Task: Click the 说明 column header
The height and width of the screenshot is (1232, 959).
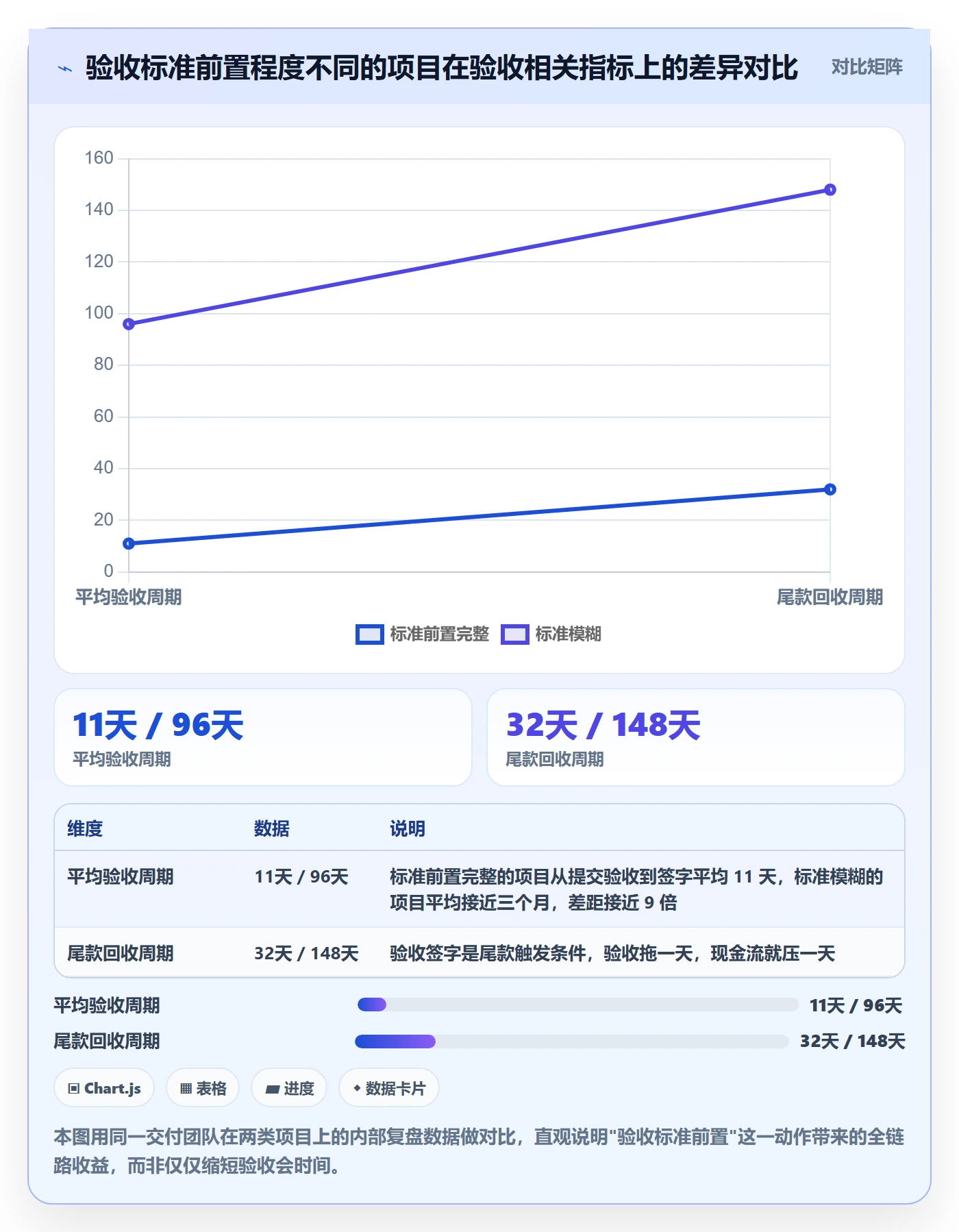Action: click(408, 828)
